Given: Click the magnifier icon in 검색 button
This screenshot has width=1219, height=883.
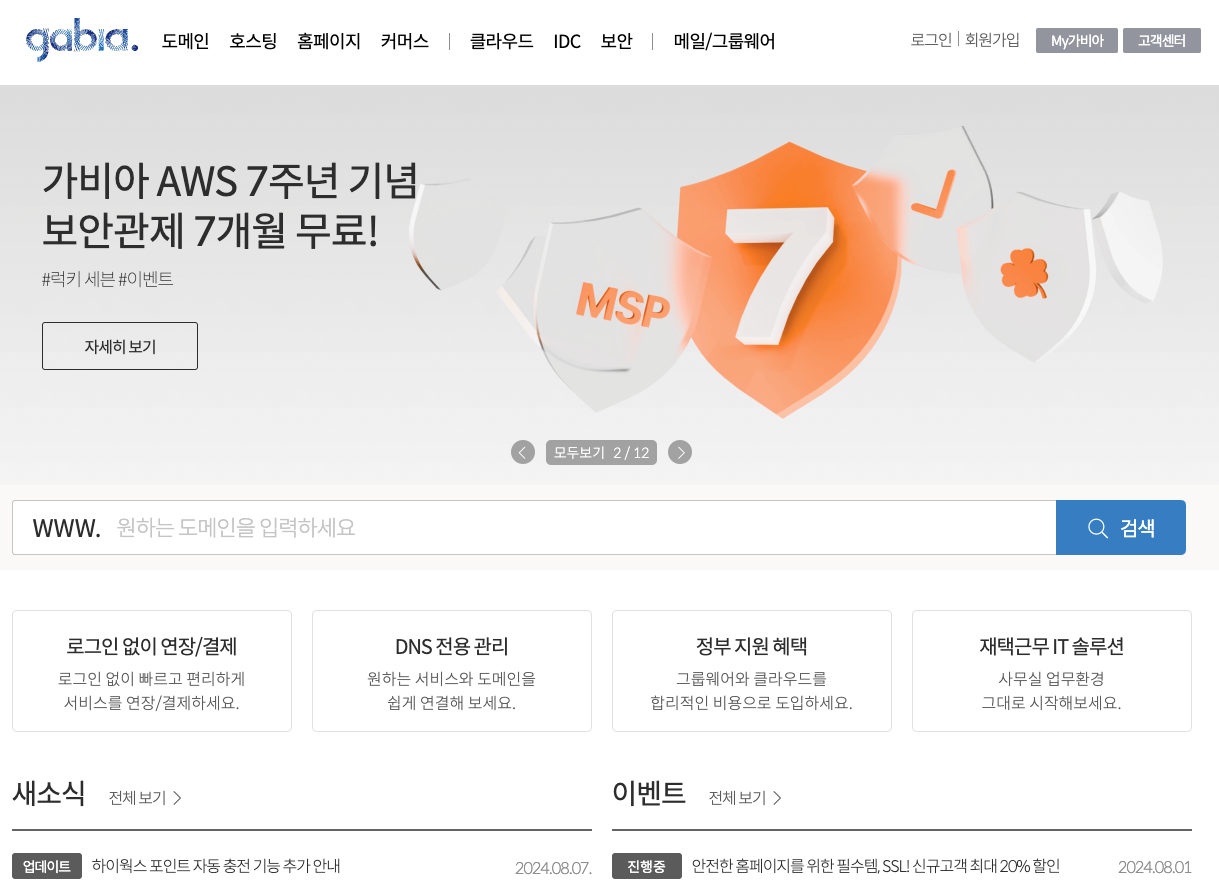Looking at the screenshot, I should coord(1098,528).
